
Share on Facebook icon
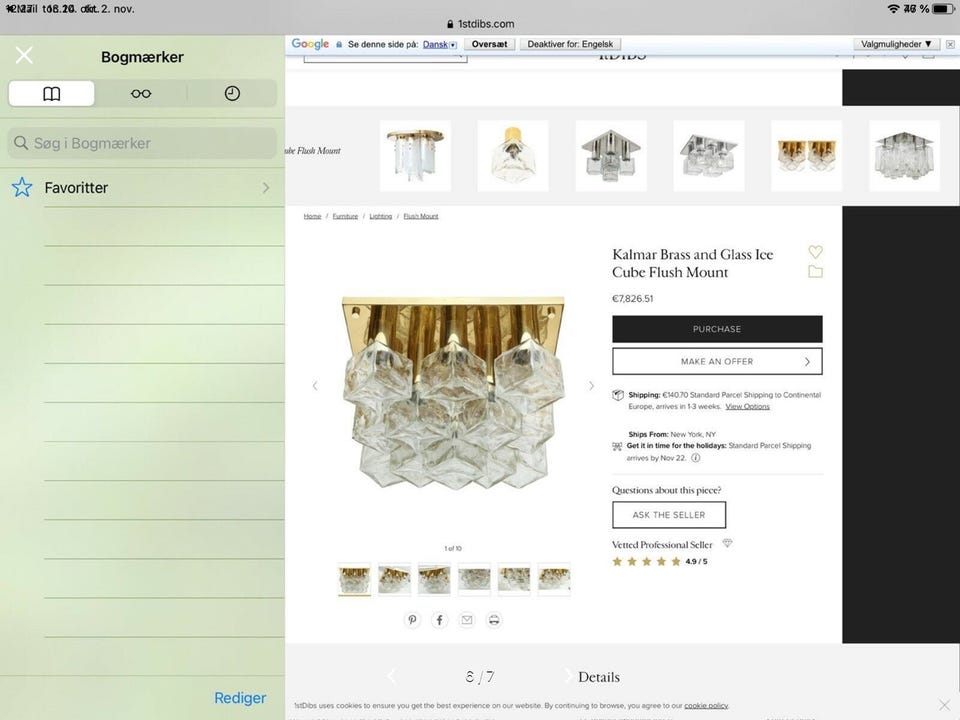[440, 620]
